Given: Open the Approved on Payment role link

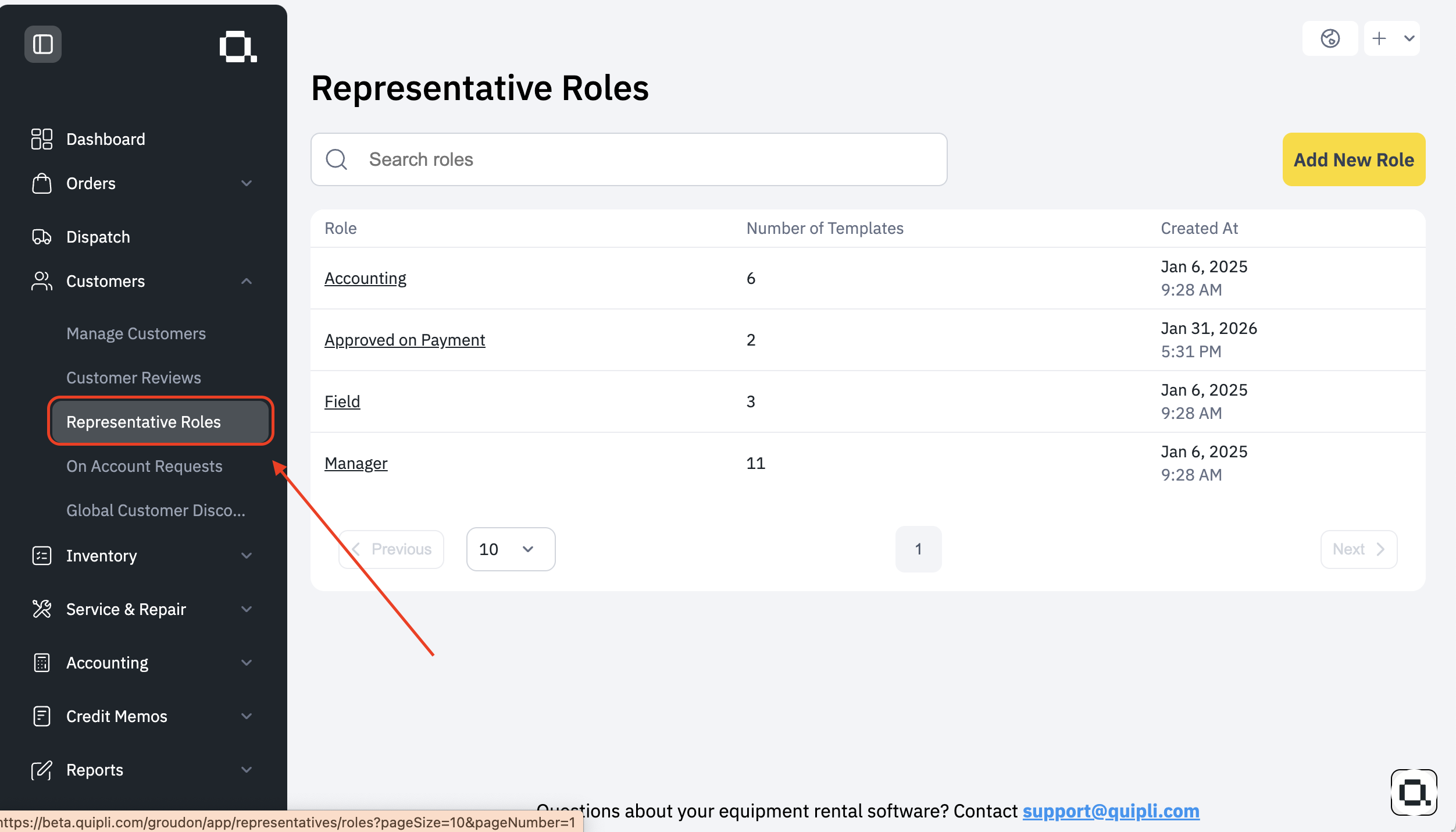Looking at the screenshot, I should (405, 340).
